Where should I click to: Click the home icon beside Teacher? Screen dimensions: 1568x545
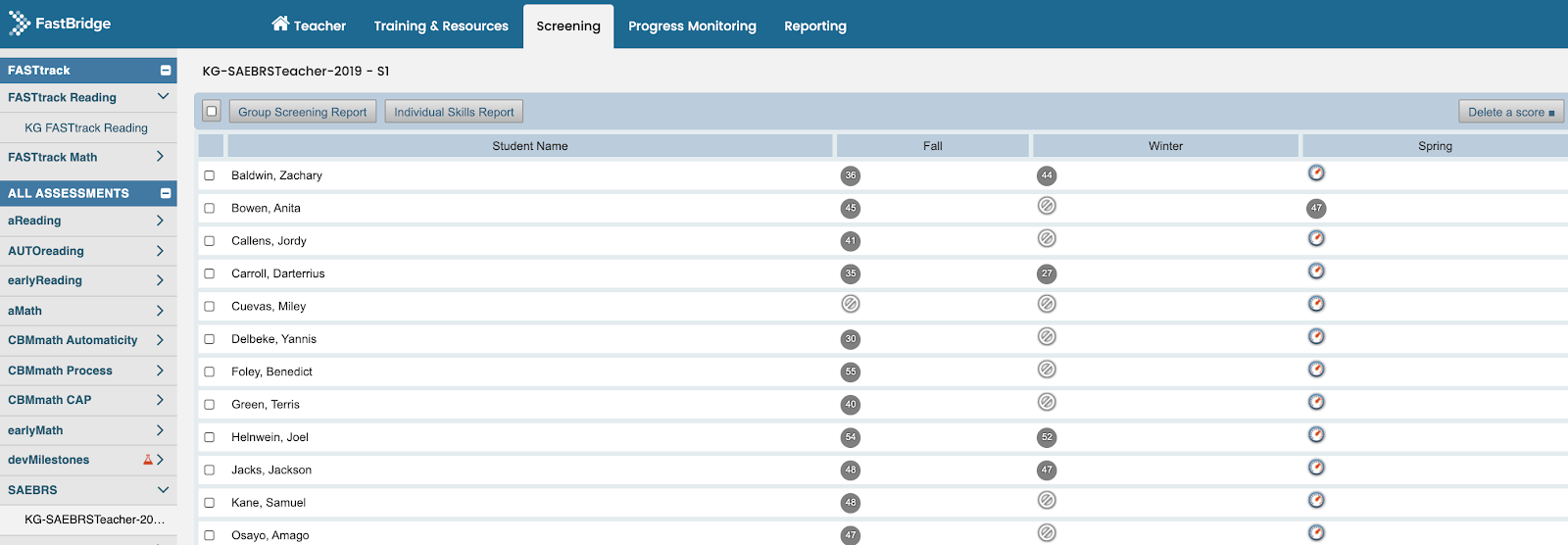pyautogui.click(x=280, y=24)
